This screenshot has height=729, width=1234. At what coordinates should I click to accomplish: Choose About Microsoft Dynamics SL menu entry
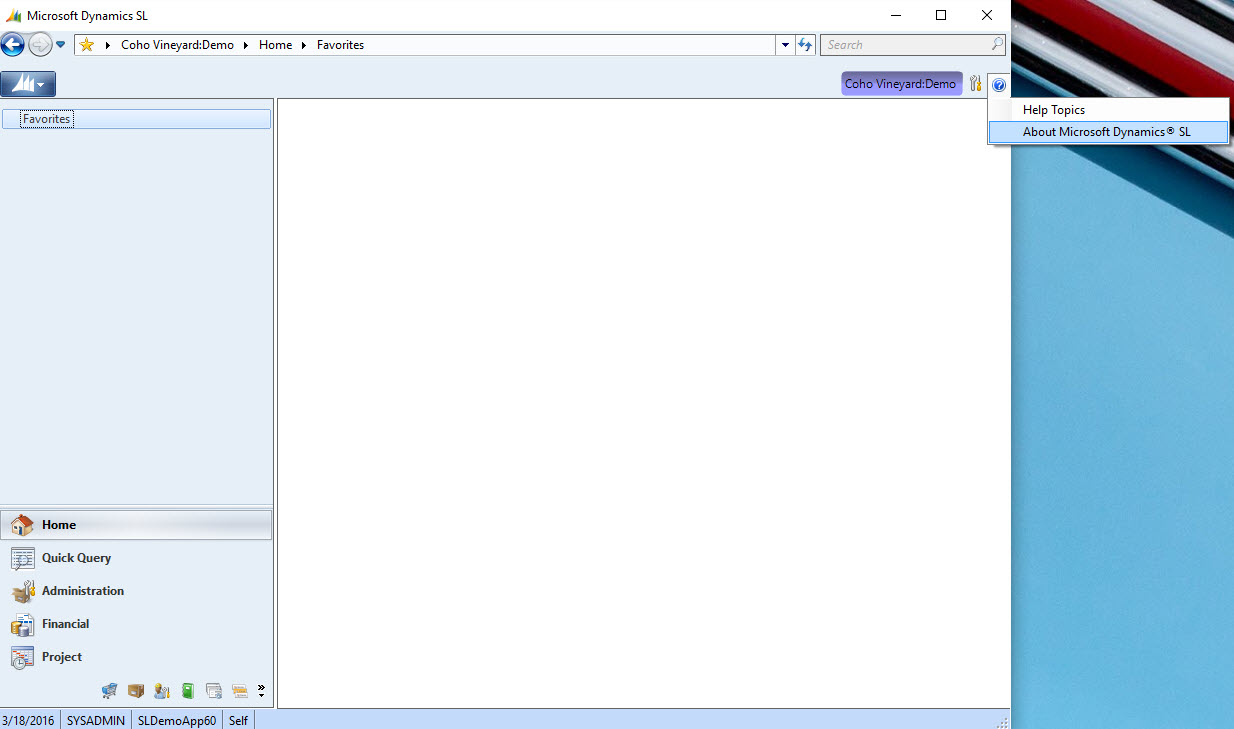pos(1108,132)
